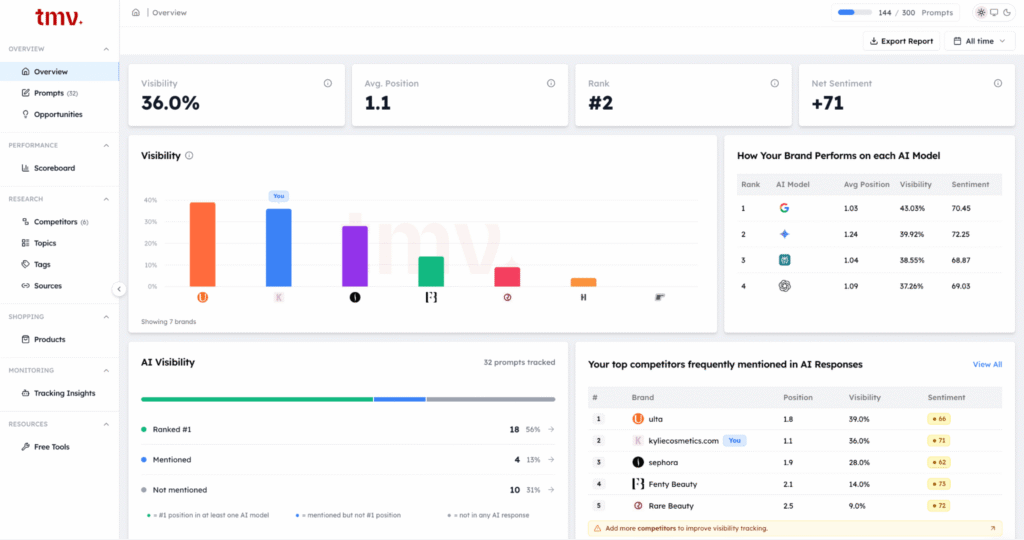Click the H brand logo under chart
The height and width of the screenshot is (540, 1024).
click(x=583, y=297)
